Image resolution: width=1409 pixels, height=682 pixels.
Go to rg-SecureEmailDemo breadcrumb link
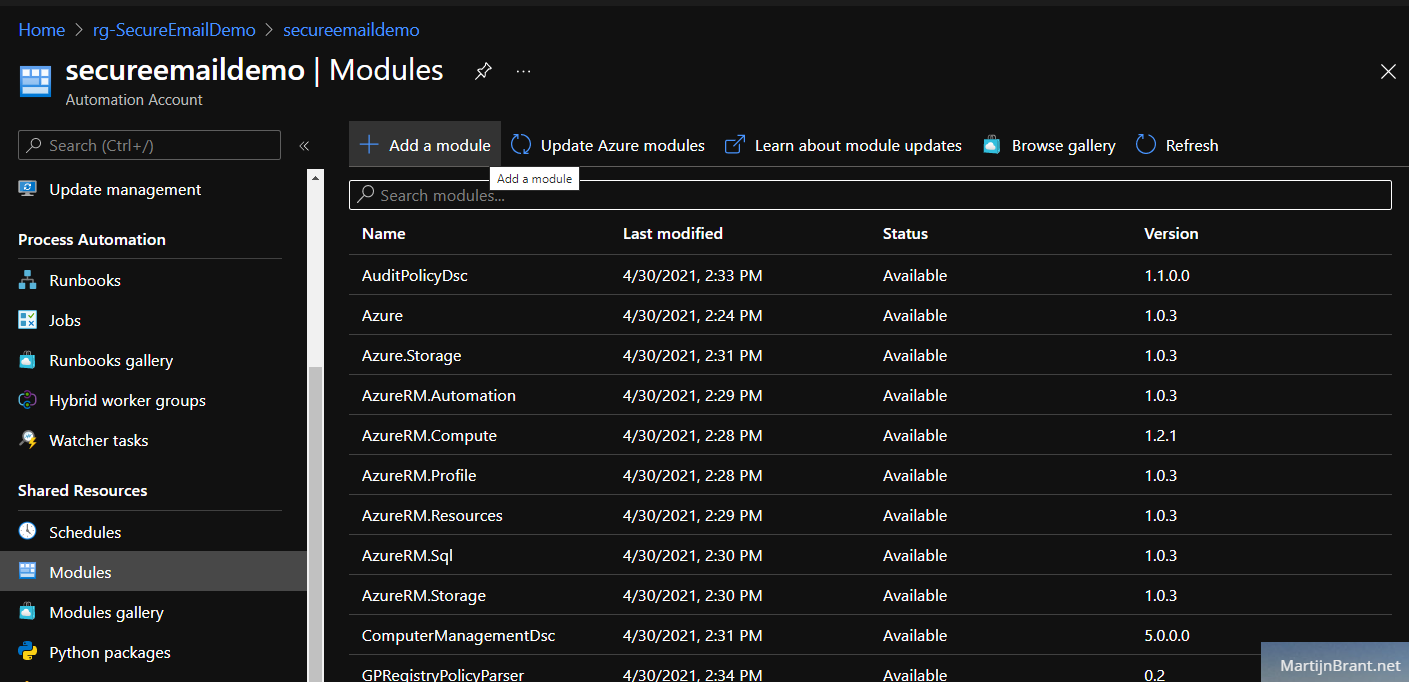pyautogui.click(x=174, y=30)
